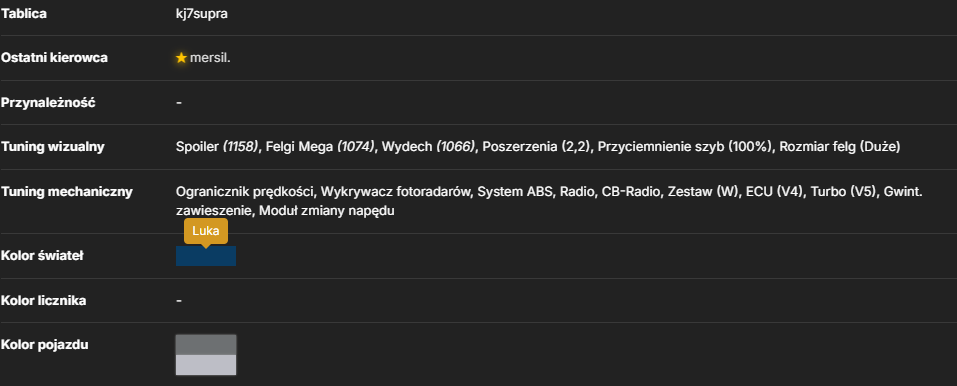
Task: Click the Ogranicznik prędkości item
Action: pyautogui.click(x=245, y=192)
